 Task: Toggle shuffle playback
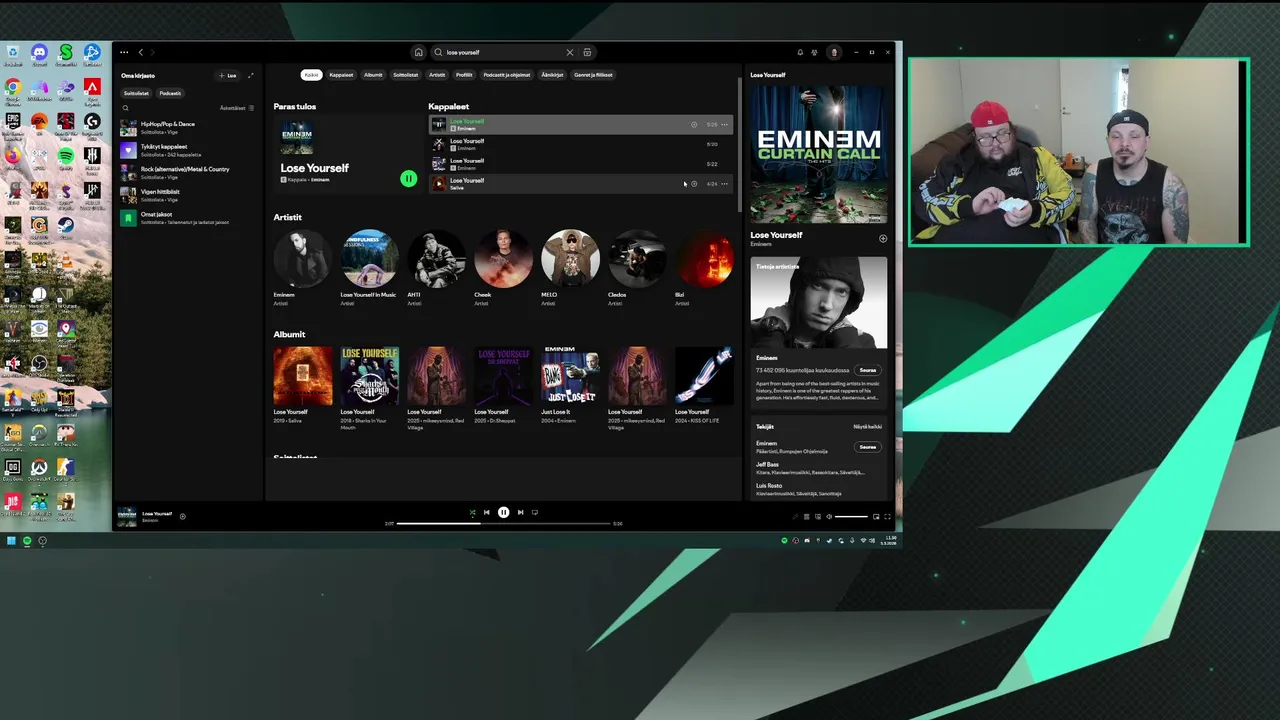472,512
